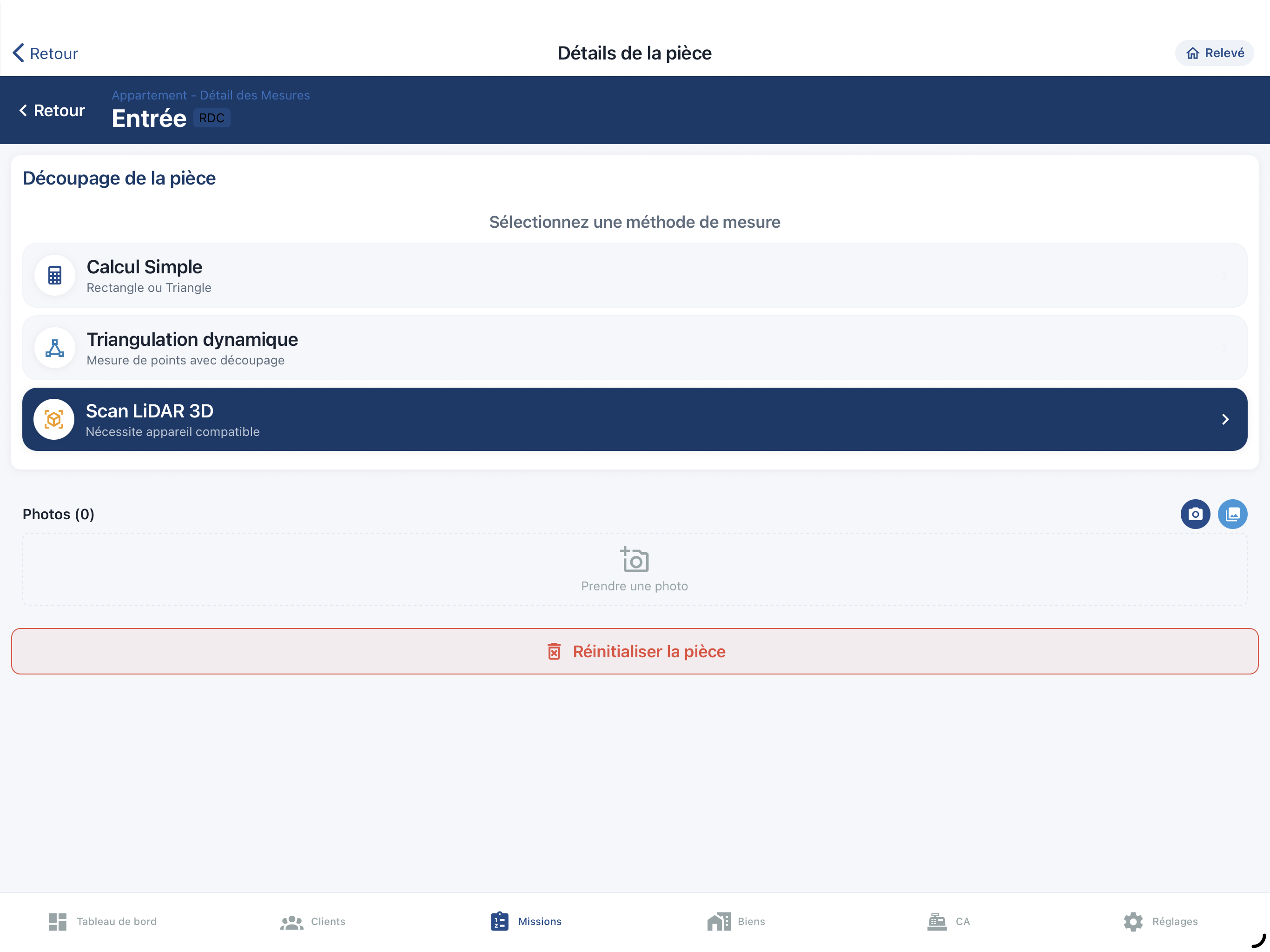
Task: Tap Prendre une photo dashed area
Action: pyautogui.click(x=634, y=569)
